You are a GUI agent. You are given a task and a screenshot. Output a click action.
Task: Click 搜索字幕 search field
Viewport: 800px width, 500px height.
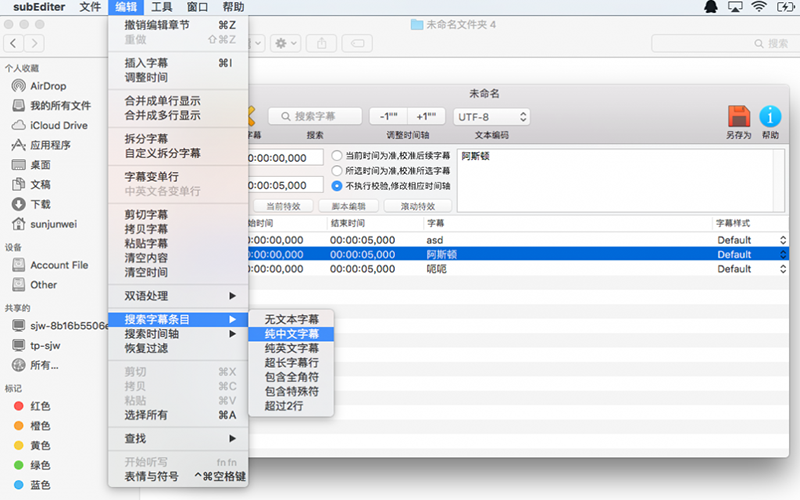(x=315, y=116)
